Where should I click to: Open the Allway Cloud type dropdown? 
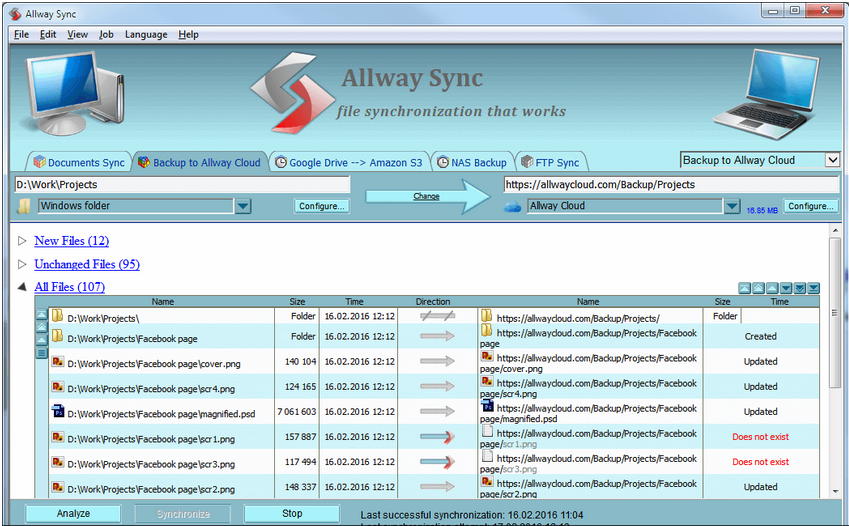click(732, 206)
